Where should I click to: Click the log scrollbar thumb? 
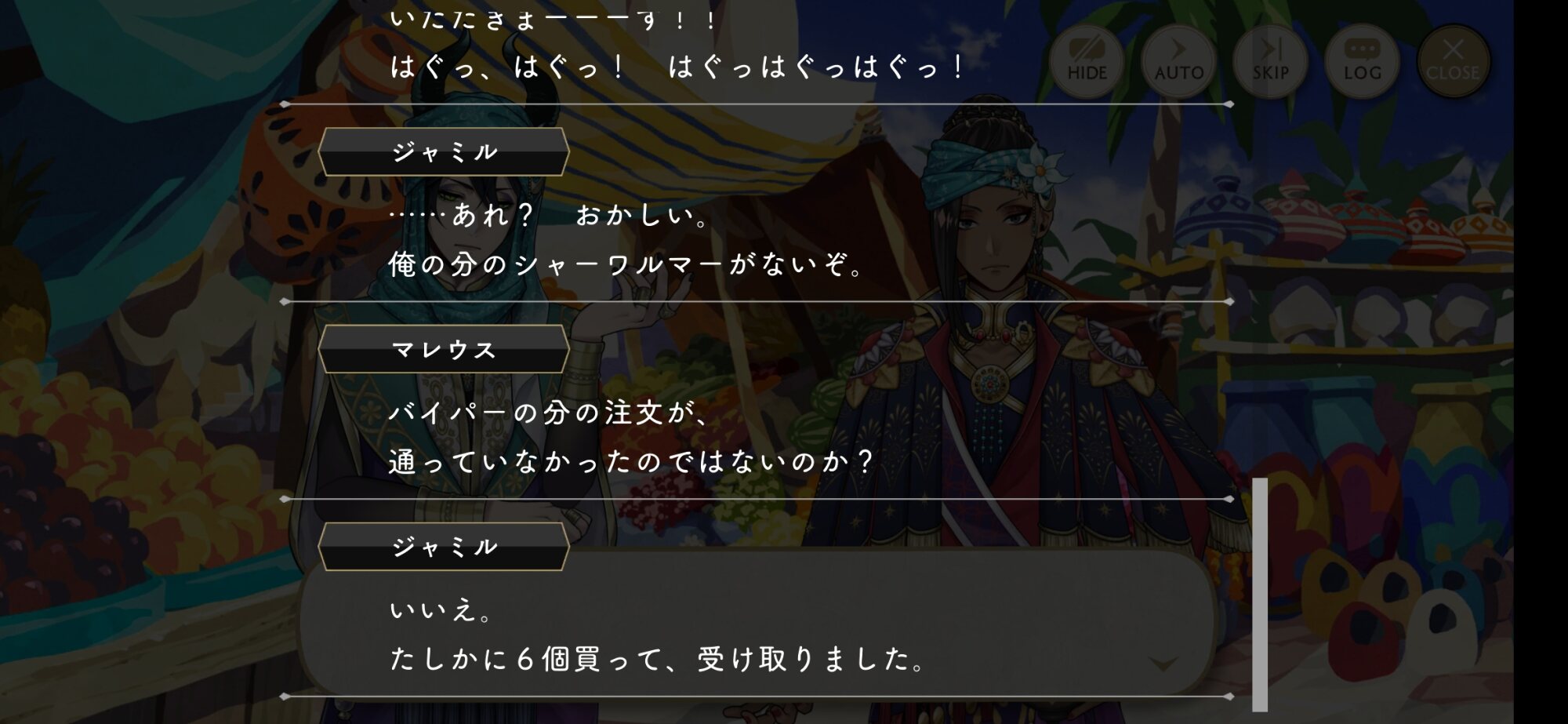[x=1260, y=595]
